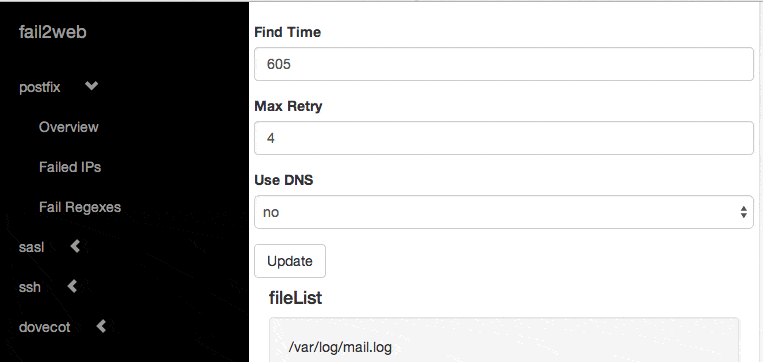Expand sasl using its left chevron
The width and height of the screenshot is (764, 362).
pos(75,247)
